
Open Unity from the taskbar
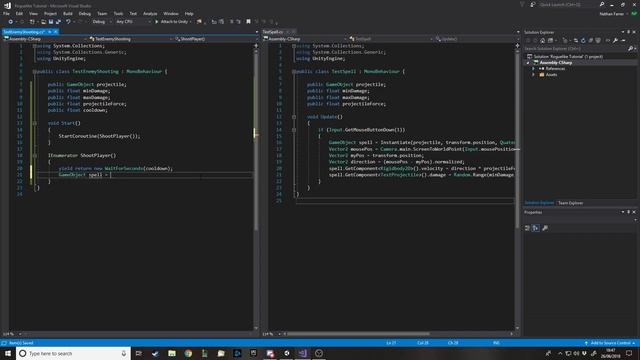pos(286,353)
